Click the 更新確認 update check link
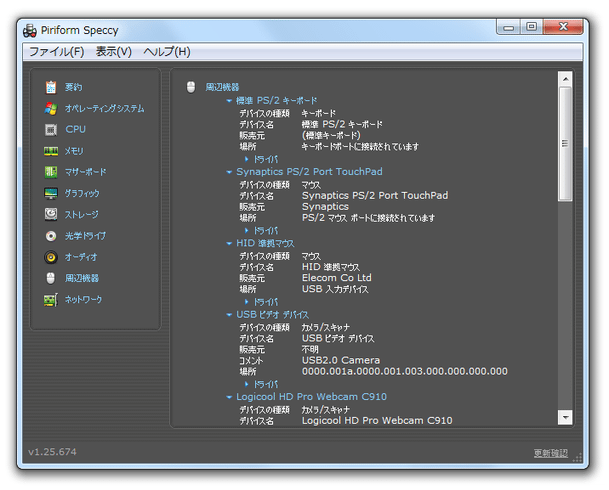Screen dimensions: 609x490 click(550, 453)
